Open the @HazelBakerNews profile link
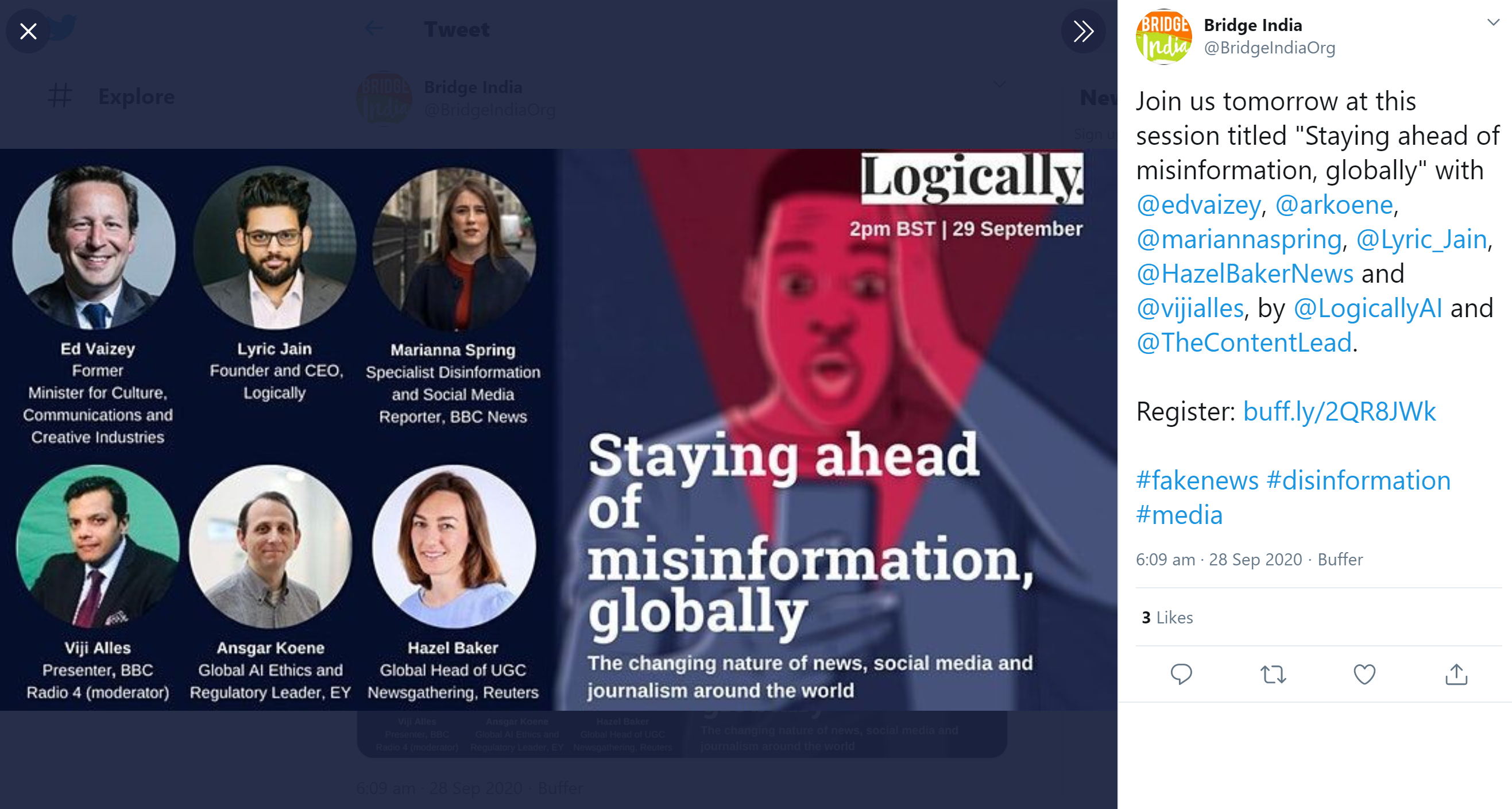The height and width of the screenshot is (809, 1512). click(1244, 273)
